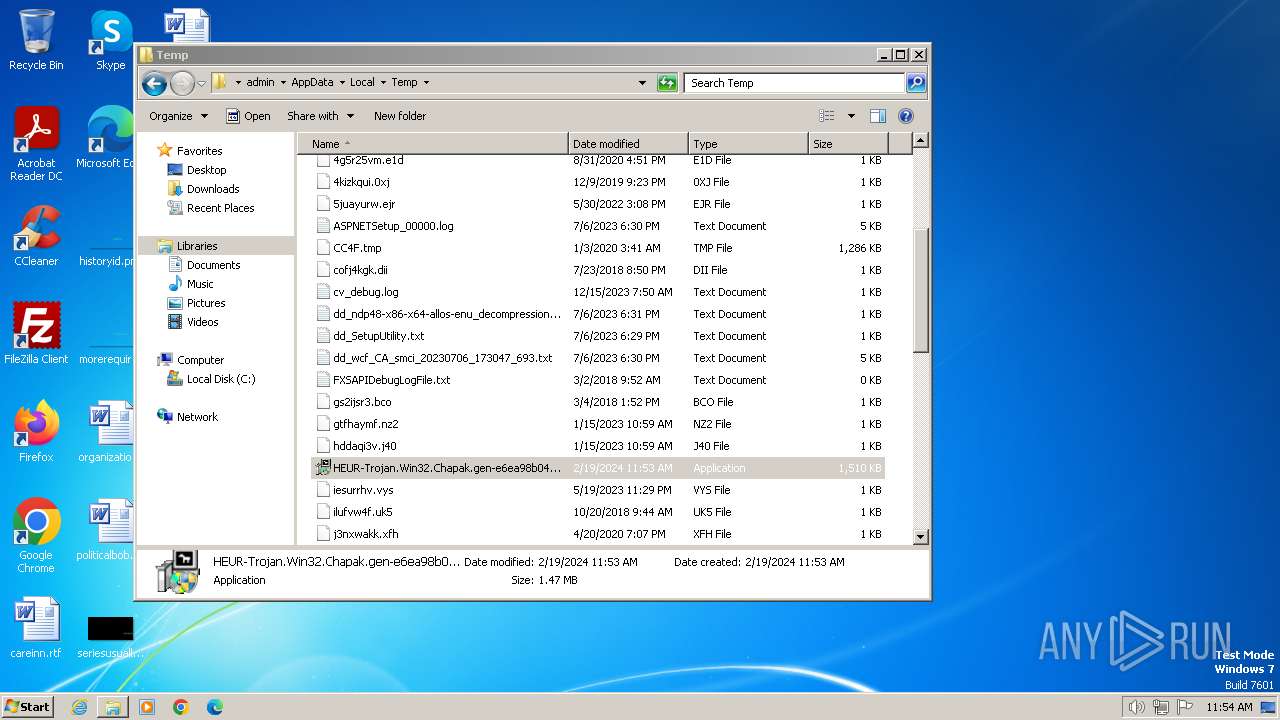
Task: Sort by Date modified column header
Action: 628,144
